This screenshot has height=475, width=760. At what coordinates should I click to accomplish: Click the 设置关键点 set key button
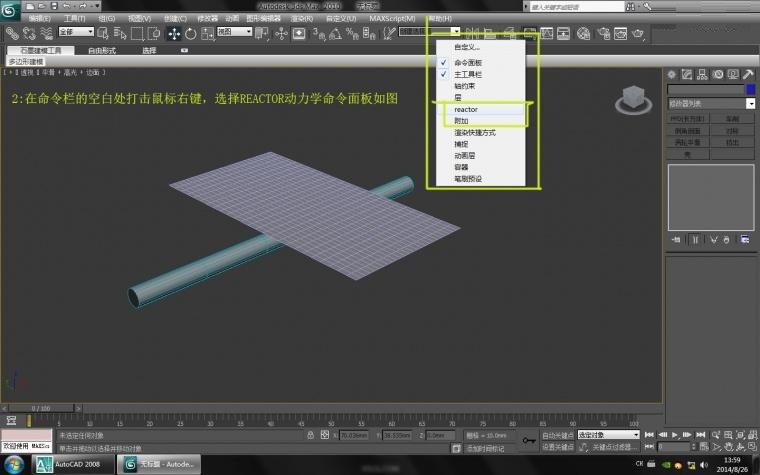coord(557,446)
